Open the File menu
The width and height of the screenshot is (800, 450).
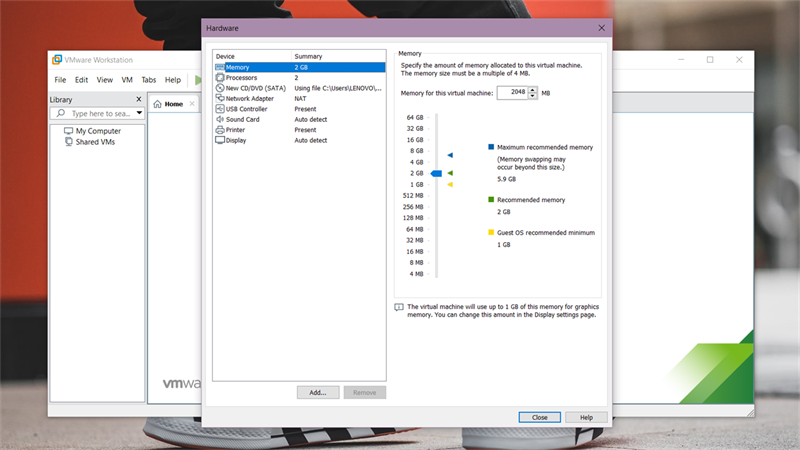point(60,80)
